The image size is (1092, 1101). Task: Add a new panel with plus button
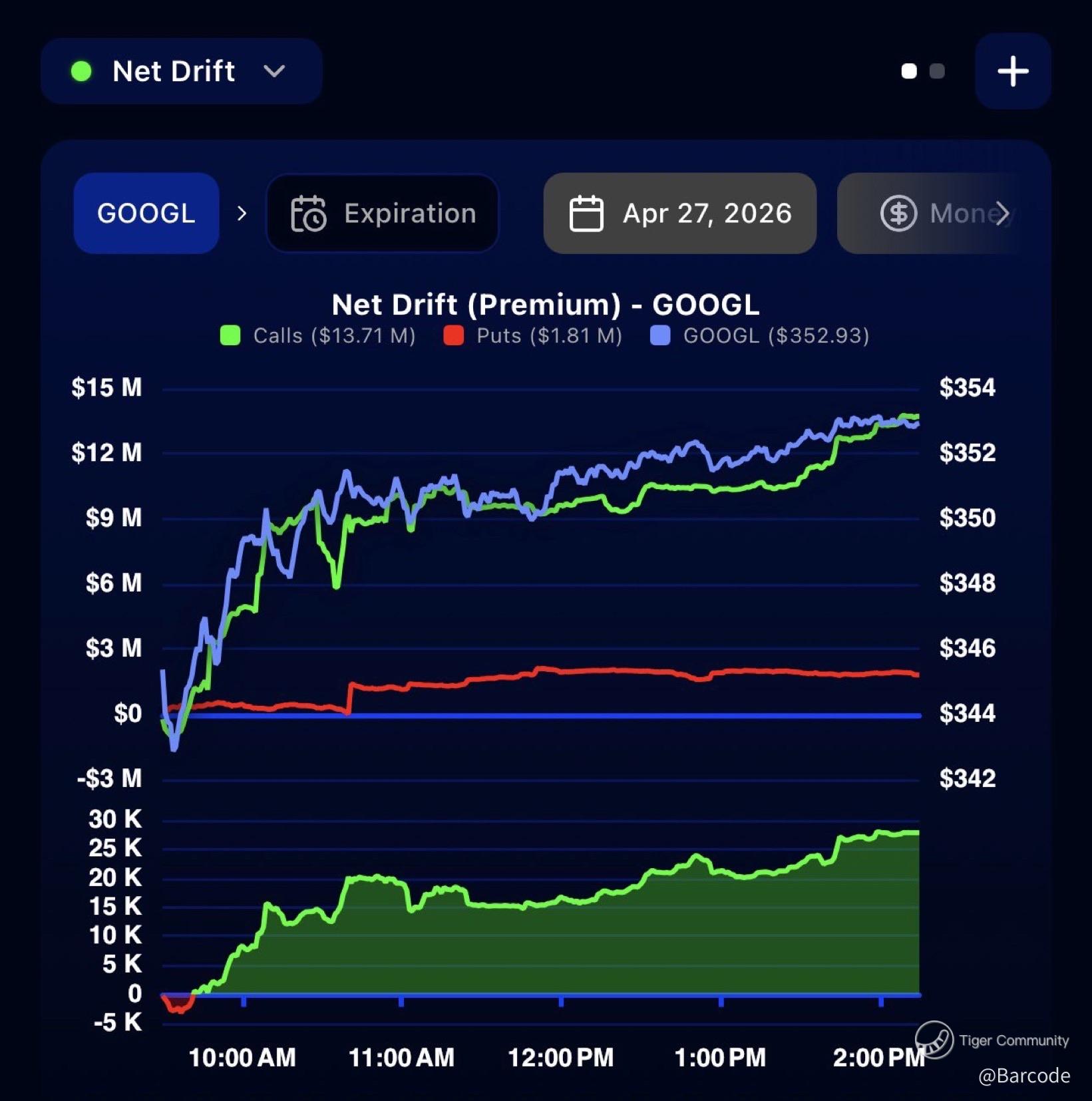pyautogui.click(x=1013, y=71)
